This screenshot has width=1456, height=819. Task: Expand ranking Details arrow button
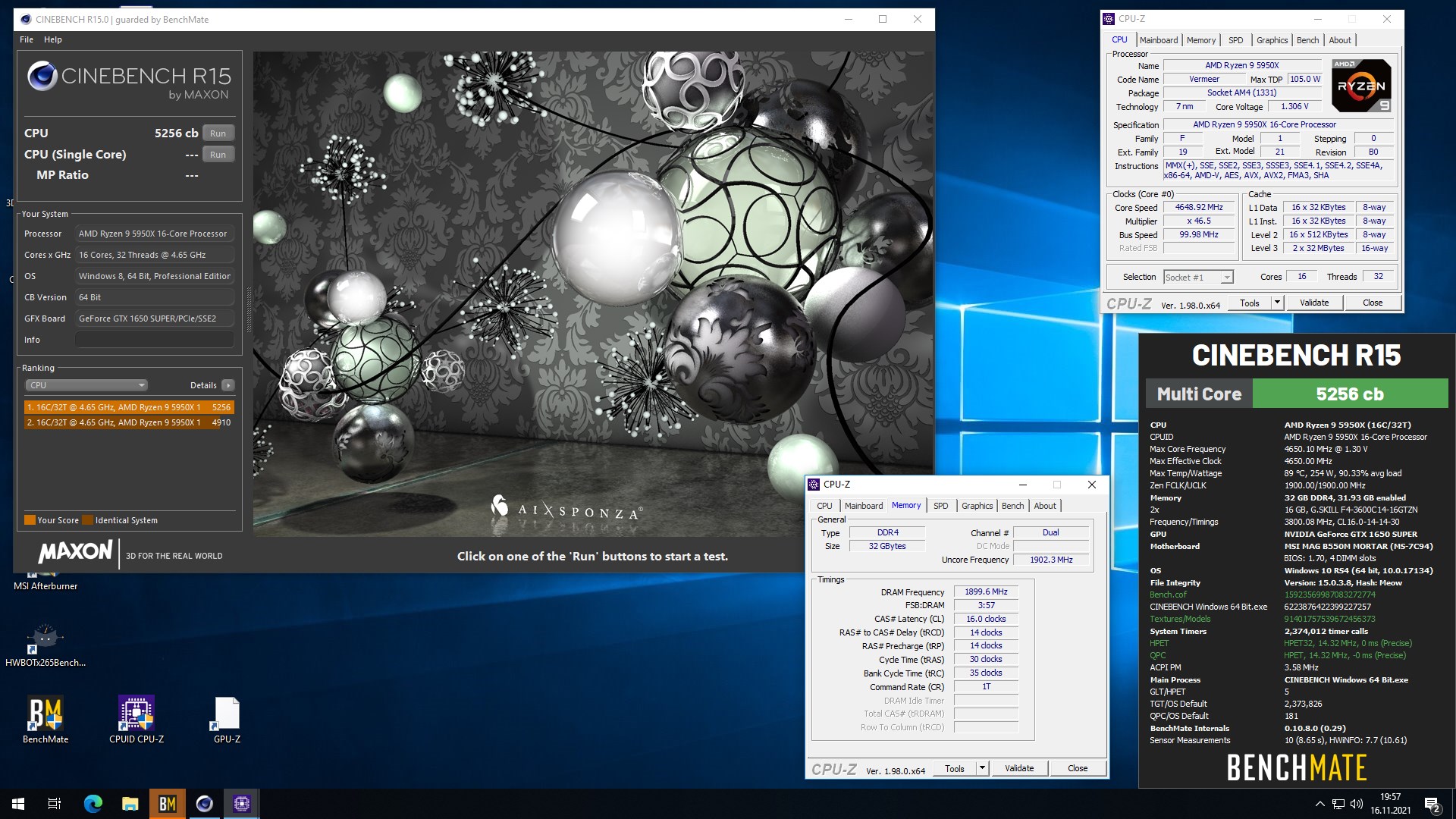[227, 385]
